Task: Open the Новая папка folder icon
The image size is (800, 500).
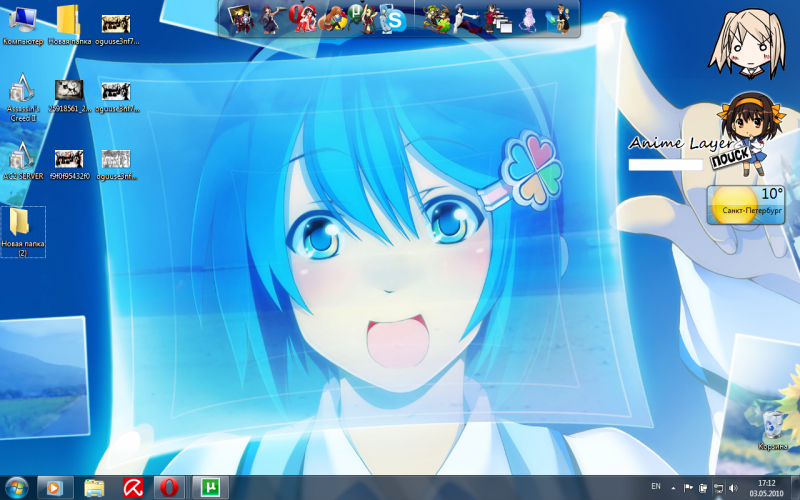Action: (x=69, y=26)
